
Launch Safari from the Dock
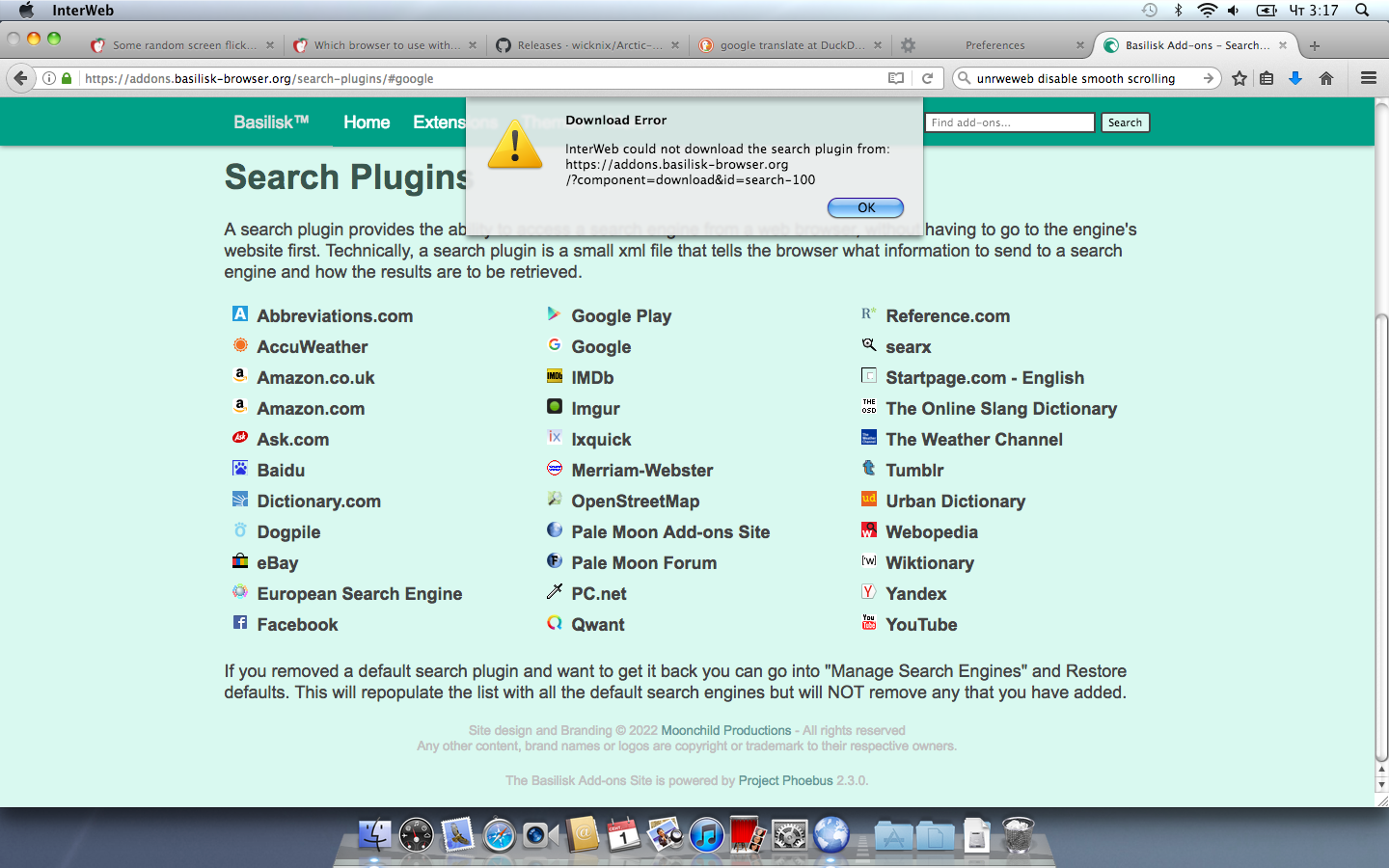point(499,834)
